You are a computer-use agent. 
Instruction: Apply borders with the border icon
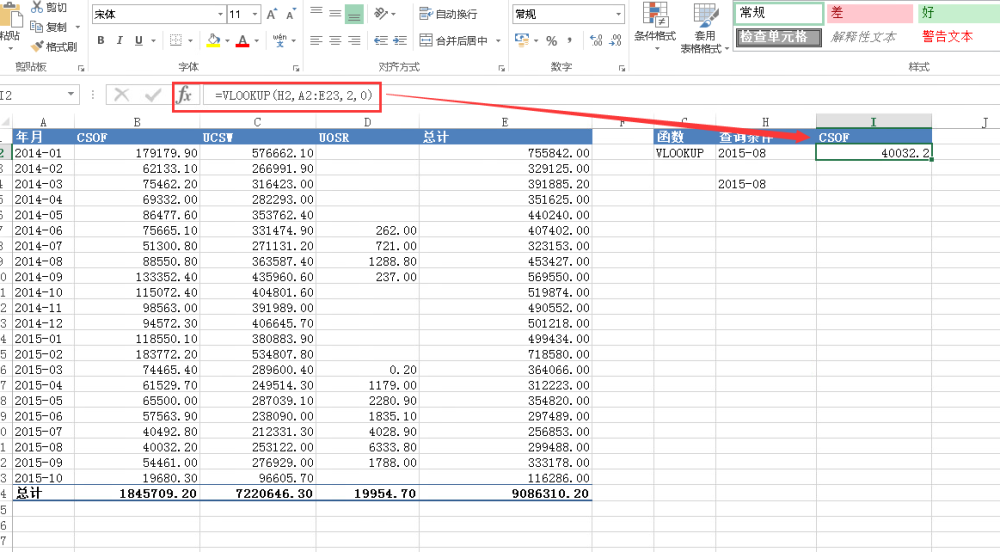(176, 40)
